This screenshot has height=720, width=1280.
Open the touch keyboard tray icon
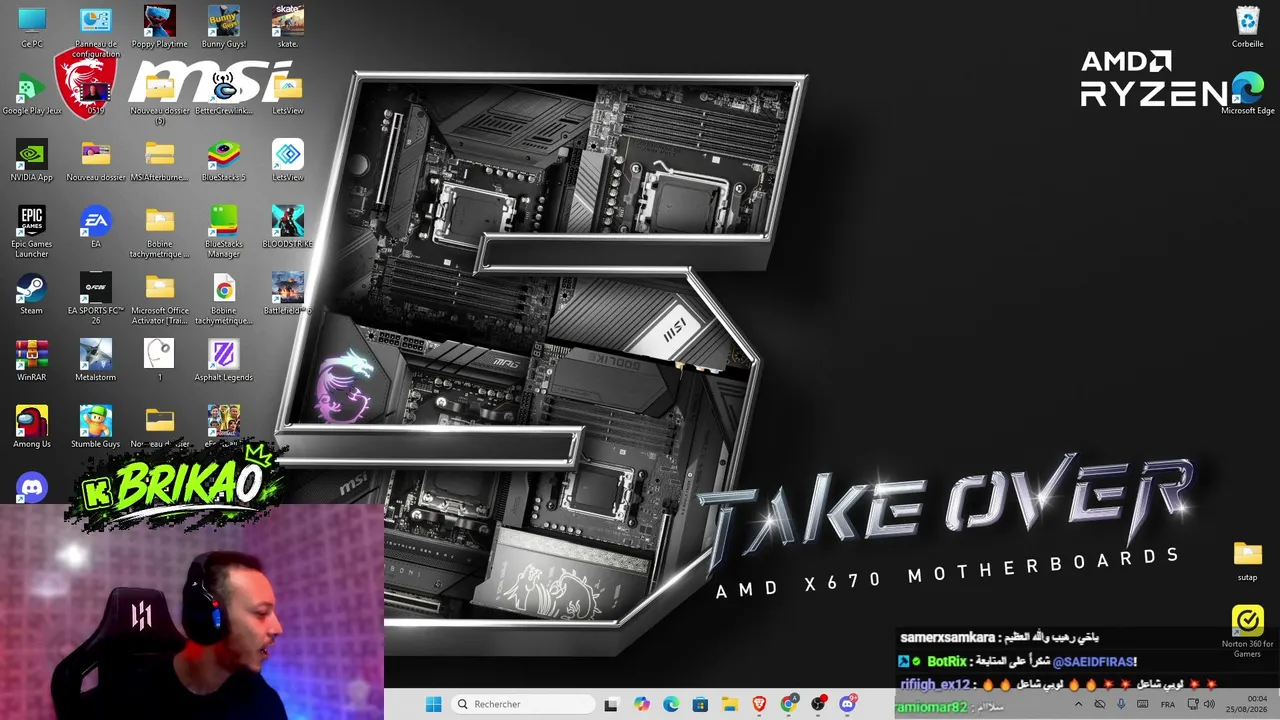[1143, 704]
